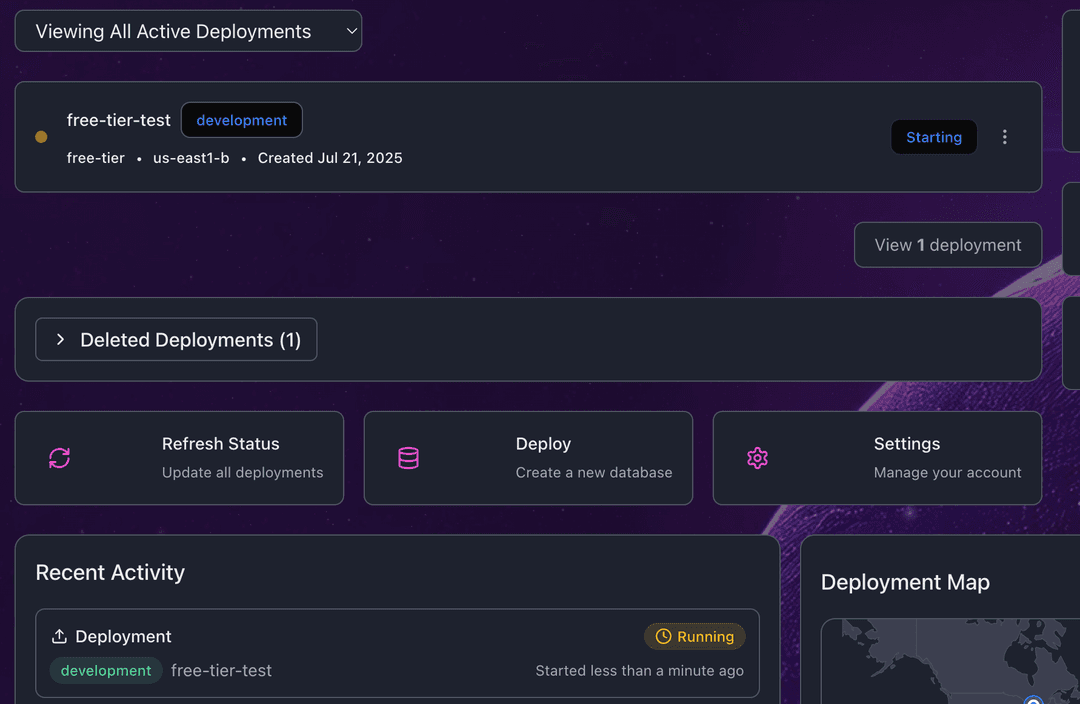Click the clock icon inside the Running badge
This screenshot has height=704, width=1080.
point(662,636)
